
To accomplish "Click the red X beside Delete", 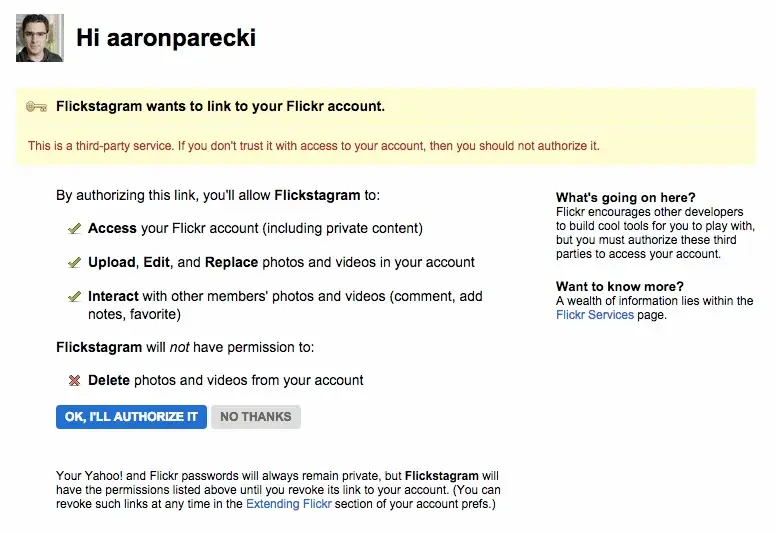I will [x=74, y=381].
